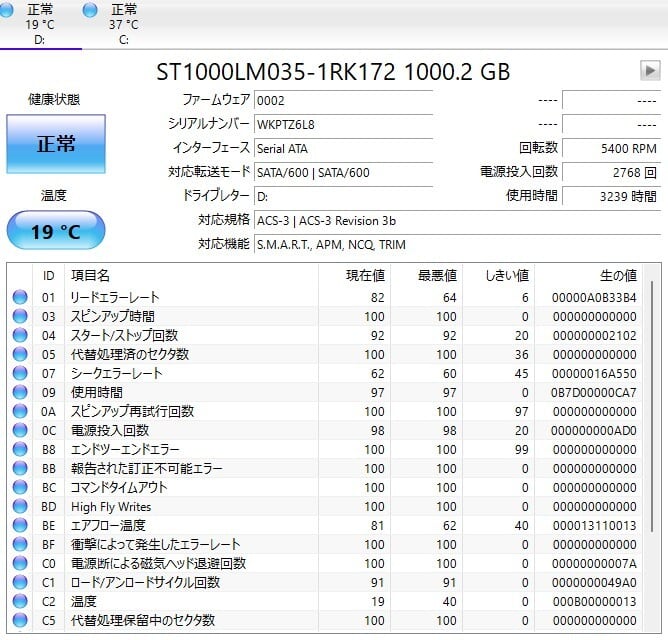Click the 生の値 column header
The height and width of the screenshot is (640, 668).
[x=617, y=275]
